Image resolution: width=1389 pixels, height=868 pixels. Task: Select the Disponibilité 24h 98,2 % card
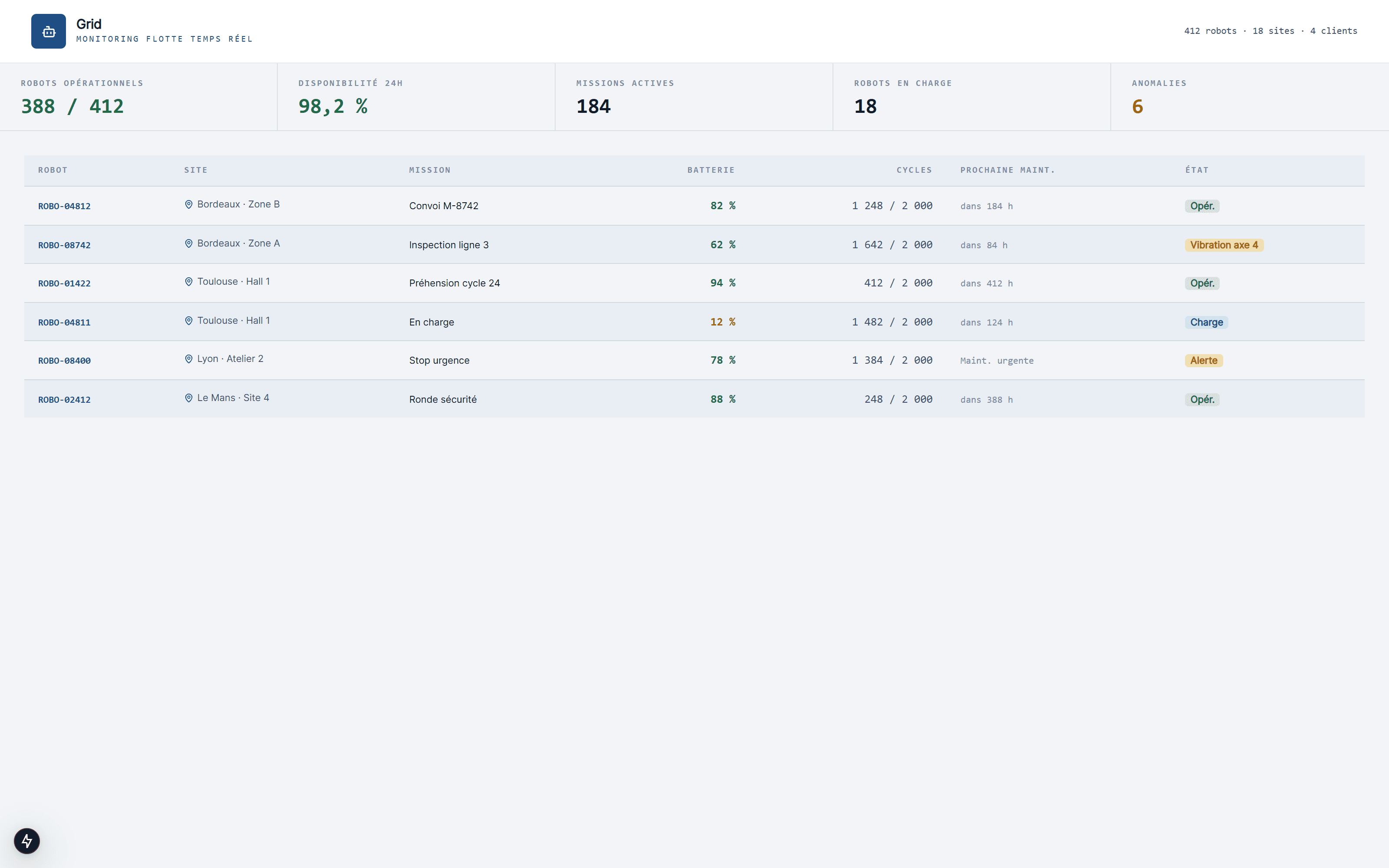[416, 97]
